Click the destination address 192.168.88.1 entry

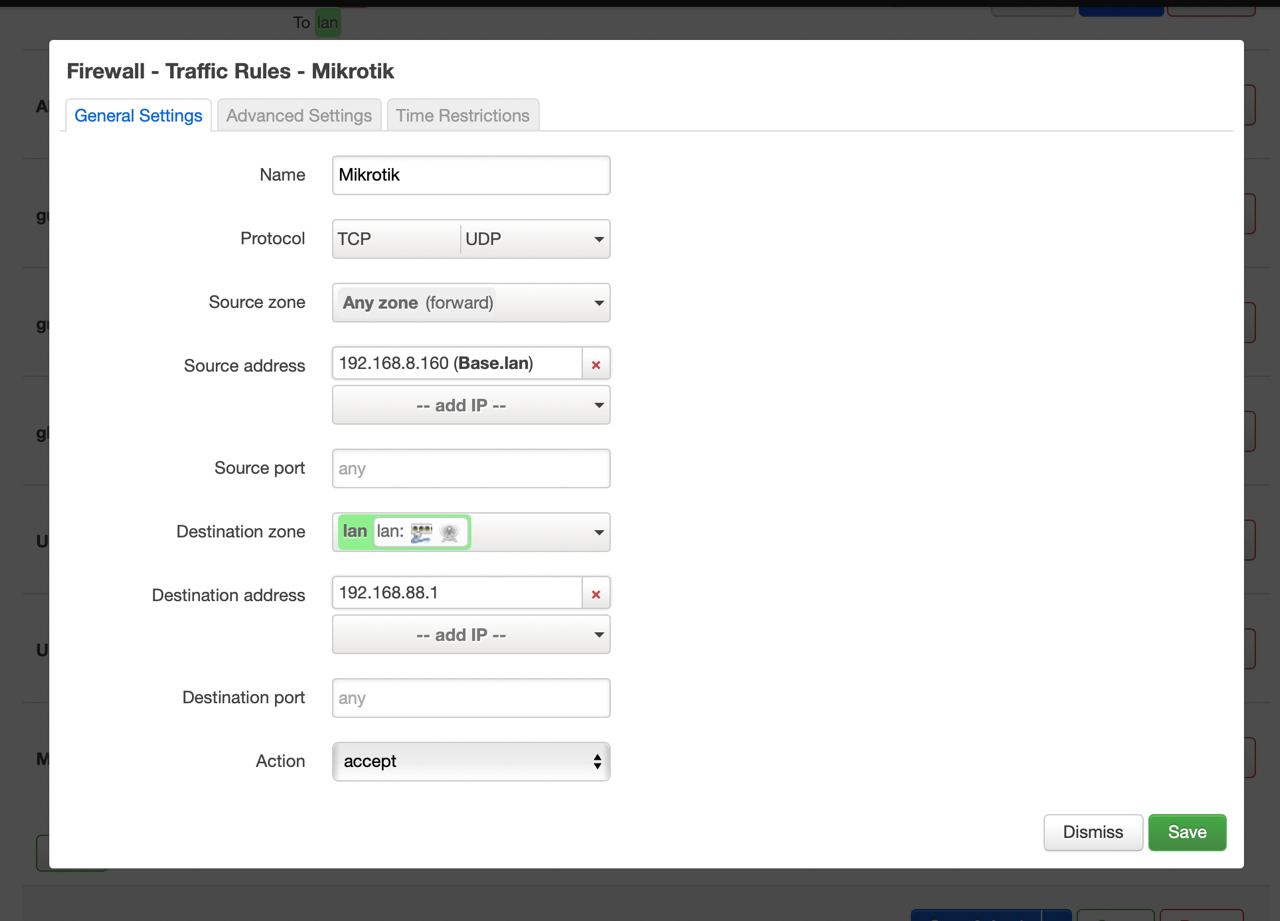[x=457, y=593]
